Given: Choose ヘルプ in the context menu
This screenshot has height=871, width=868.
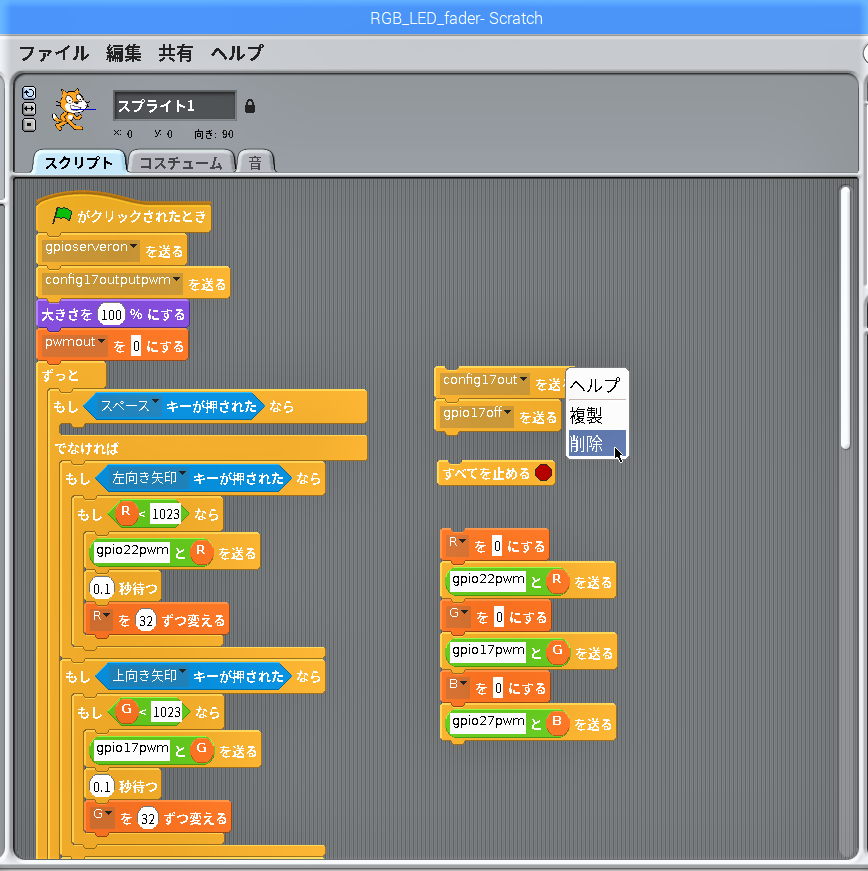Looking at the screenshot, I should pyautogui.click(x=596, y=385).
